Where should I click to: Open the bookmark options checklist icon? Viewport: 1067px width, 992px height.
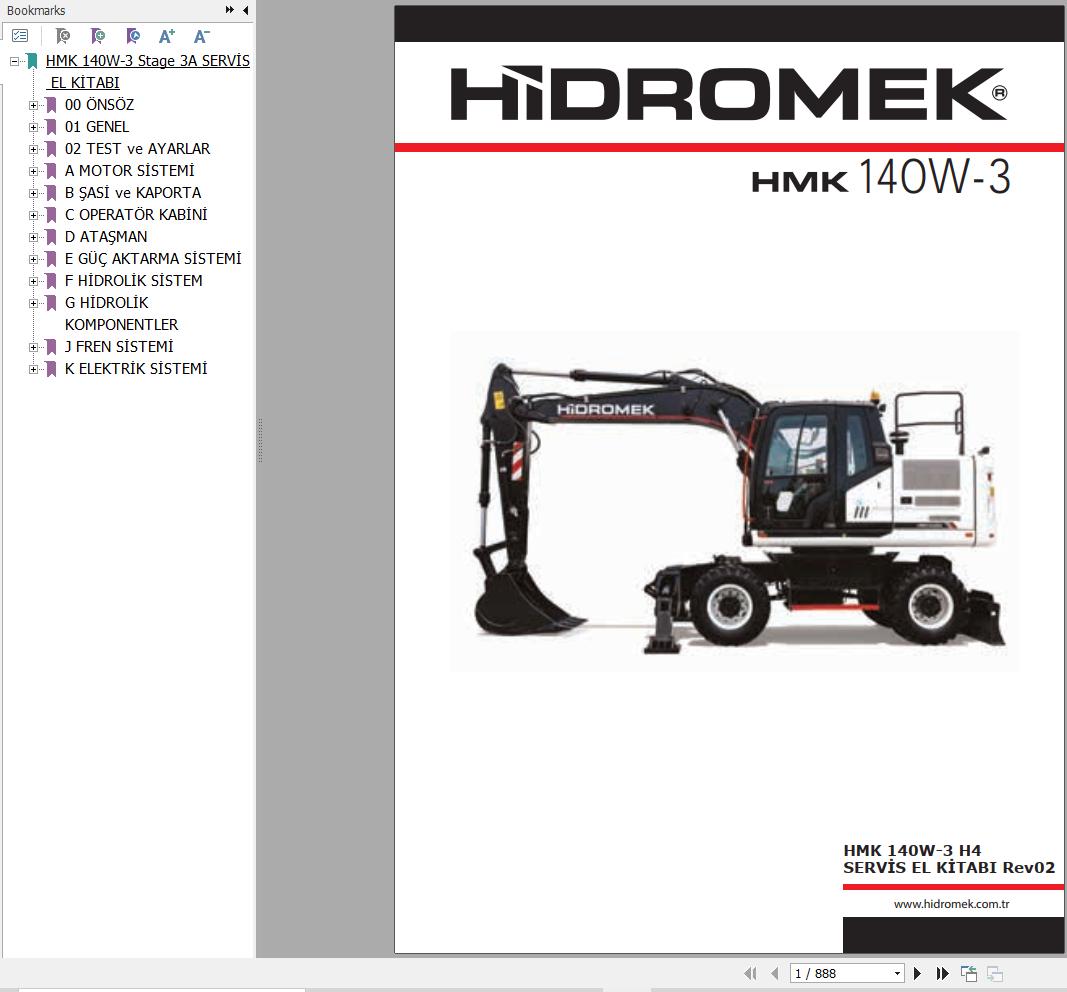(x=19, y=36)
